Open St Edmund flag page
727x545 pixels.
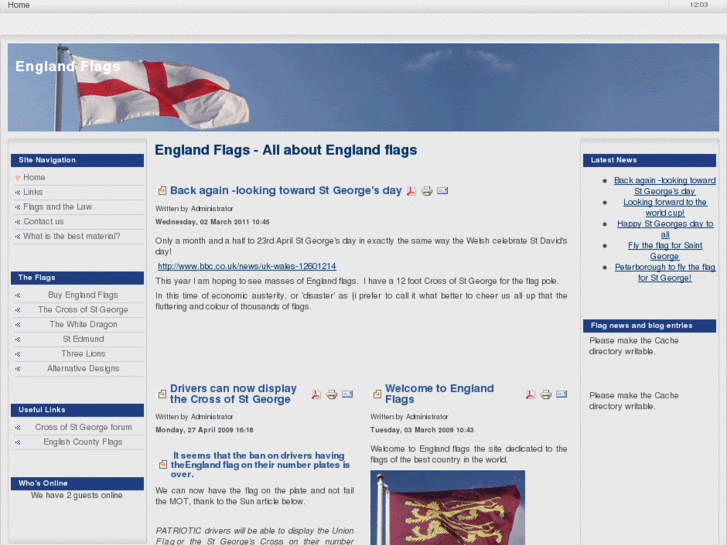point(83,339)
